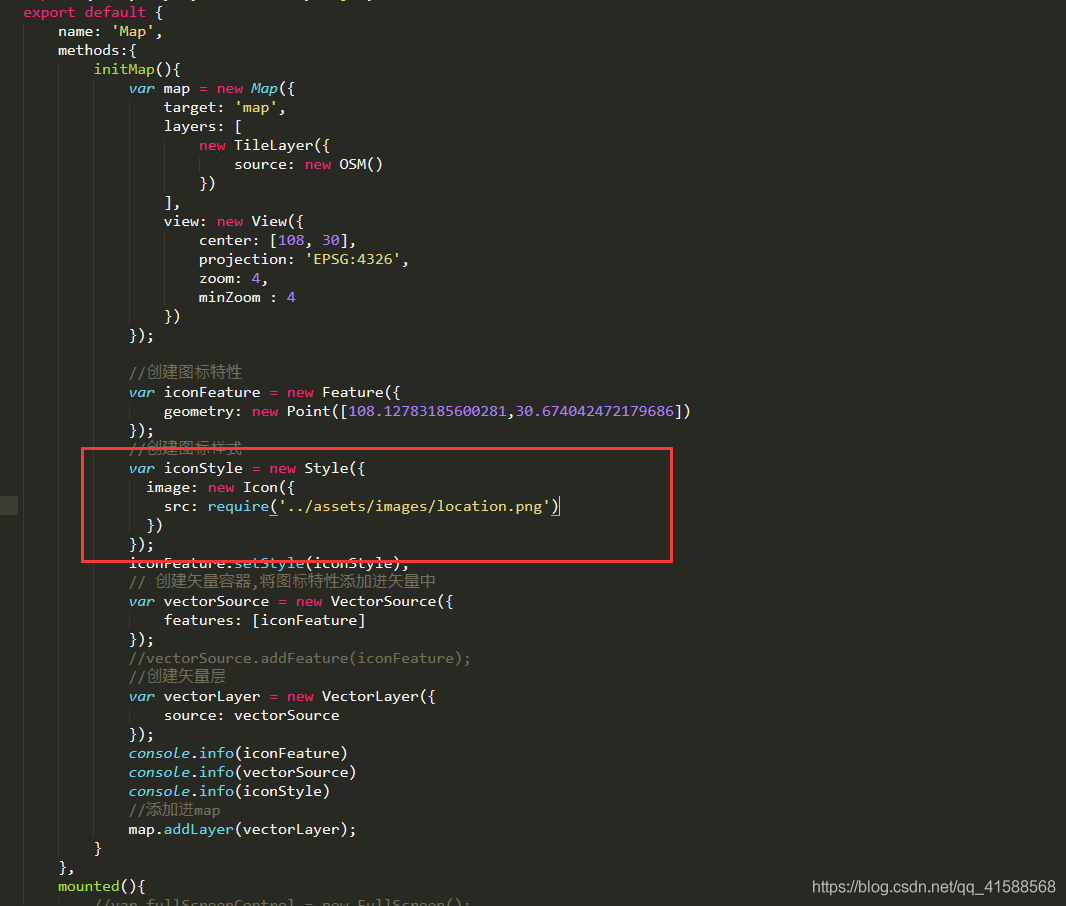Click 'var iconFeature = new Feature({' line
The height and width of the screenshot is (906, 1066).
pos(264,392)
